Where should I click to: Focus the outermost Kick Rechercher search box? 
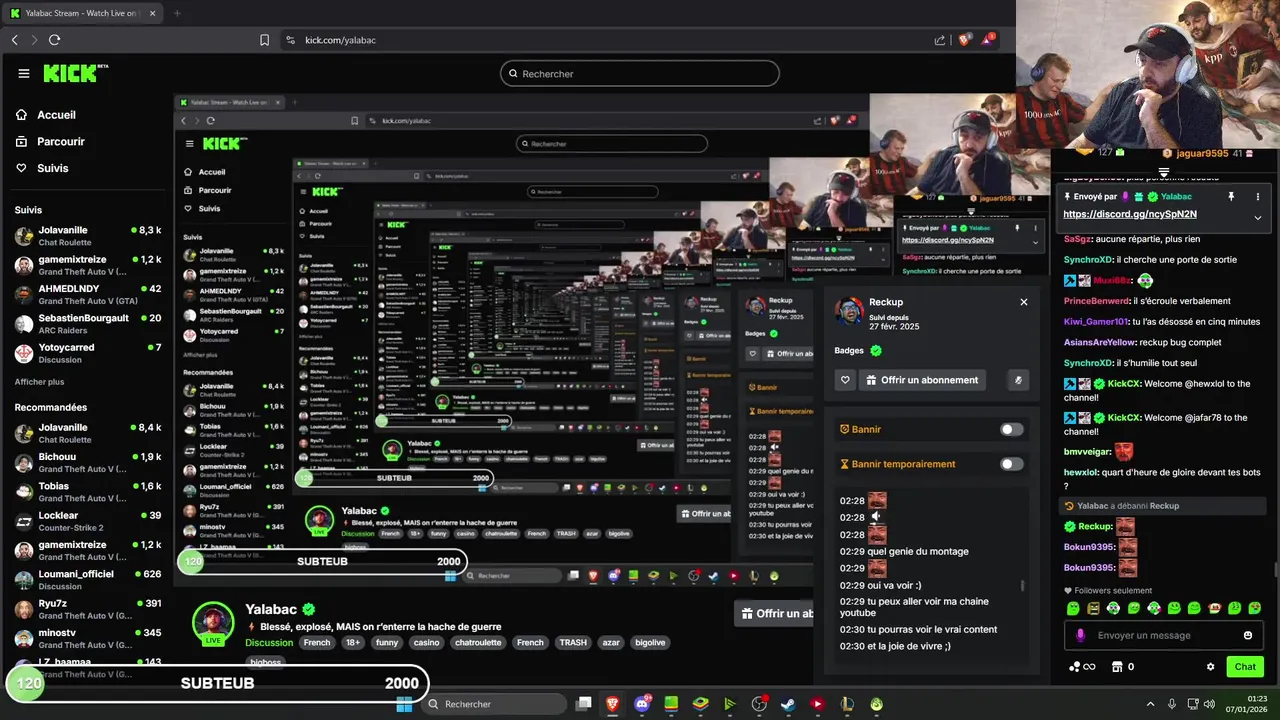tap(640, 74)
